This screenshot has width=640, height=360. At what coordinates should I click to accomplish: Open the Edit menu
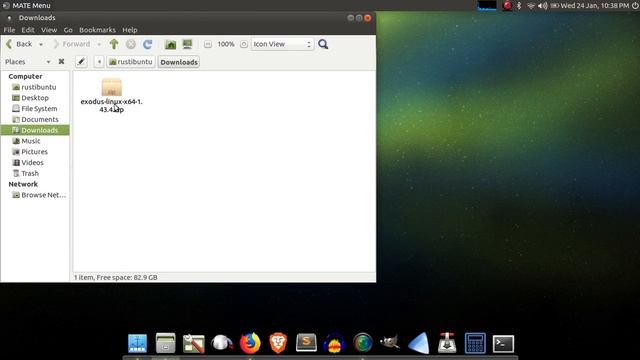[x=28, y=30]
